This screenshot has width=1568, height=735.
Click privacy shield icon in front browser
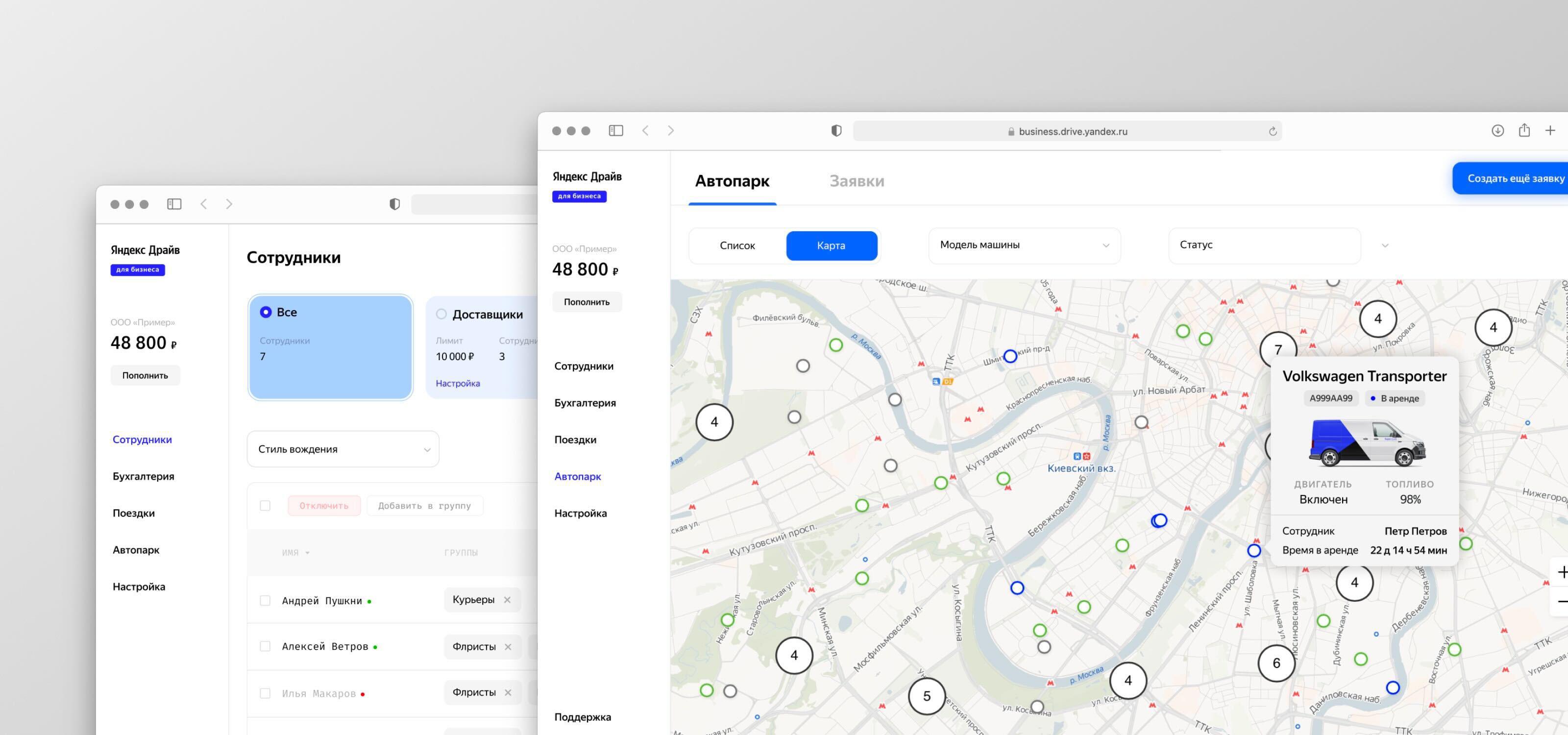tap(836, 131)
